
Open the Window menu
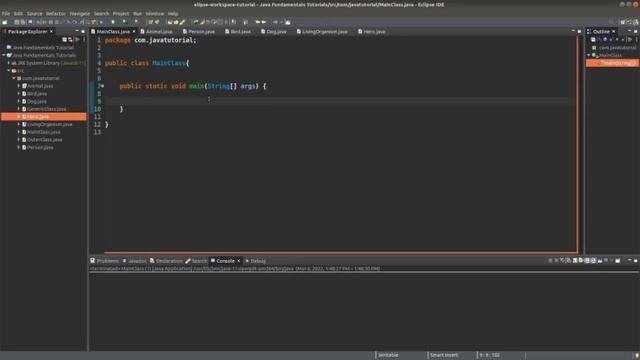click(x=155, y=13)
